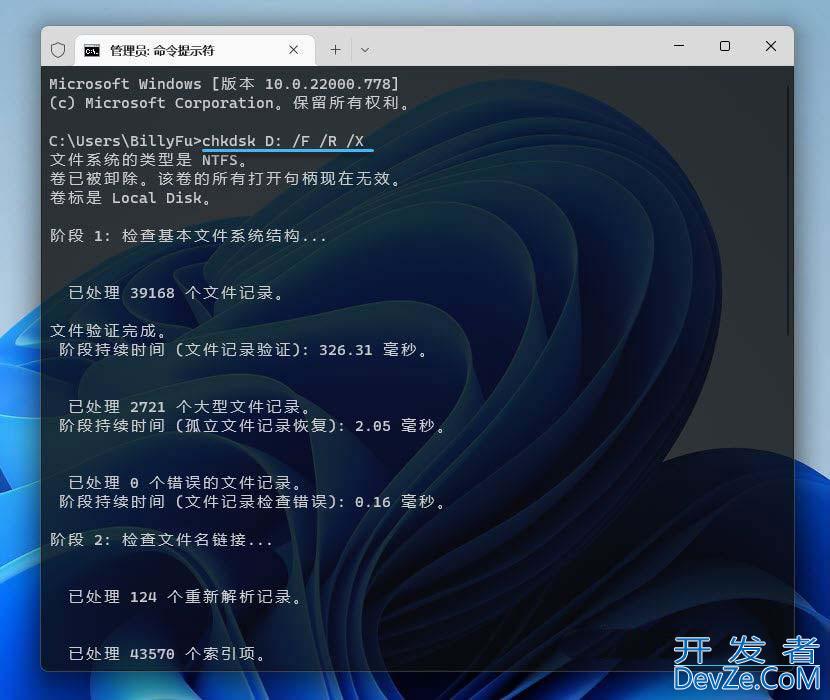Click the line 阶段 2: 检查文件名链接

pyautogui.click(x=161, y=540)
